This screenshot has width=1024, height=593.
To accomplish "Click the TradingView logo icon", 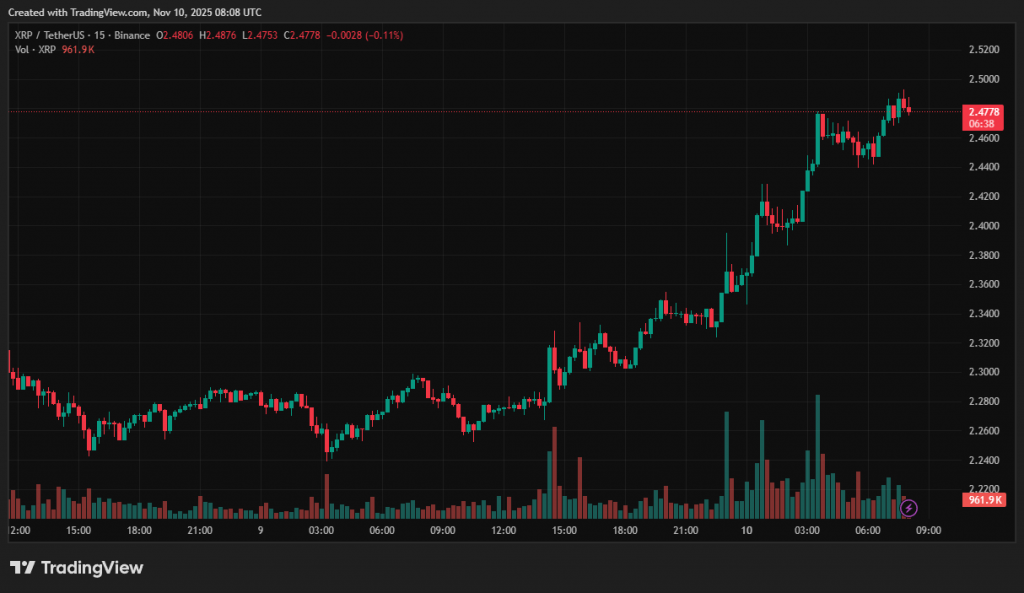I will (22, 568).
